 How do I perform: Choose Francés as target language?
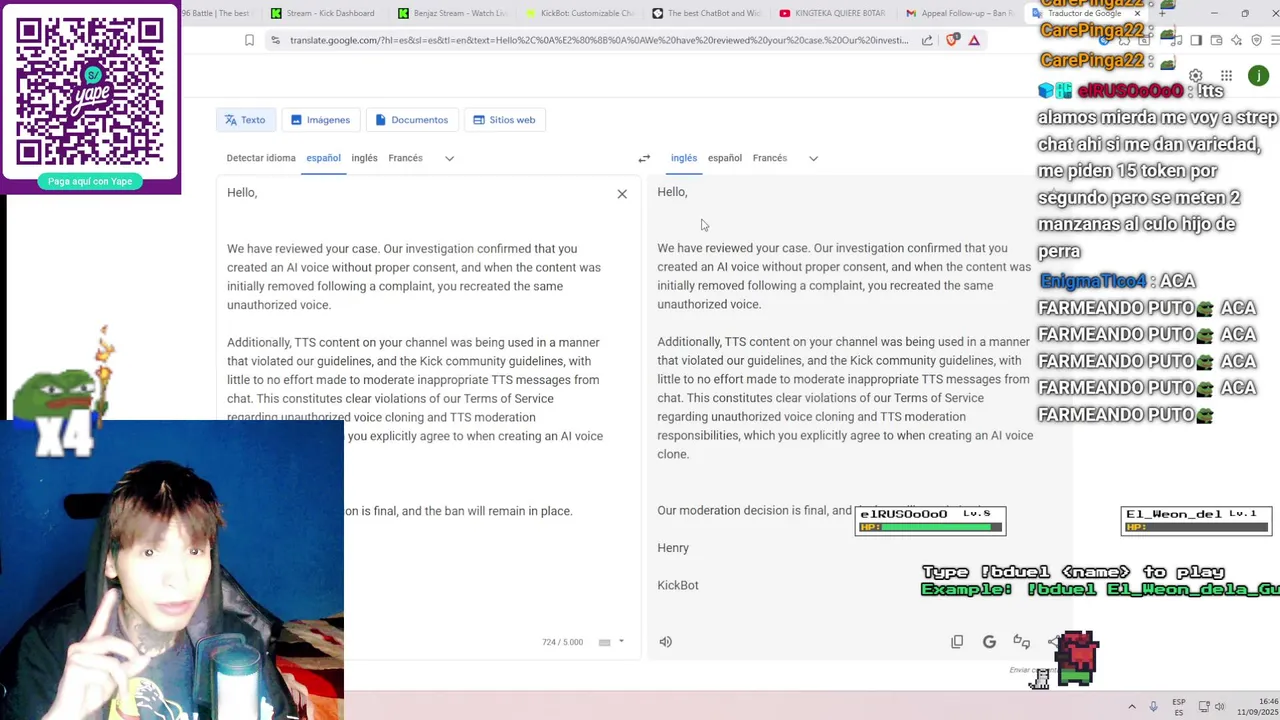(x=770, y=158)
